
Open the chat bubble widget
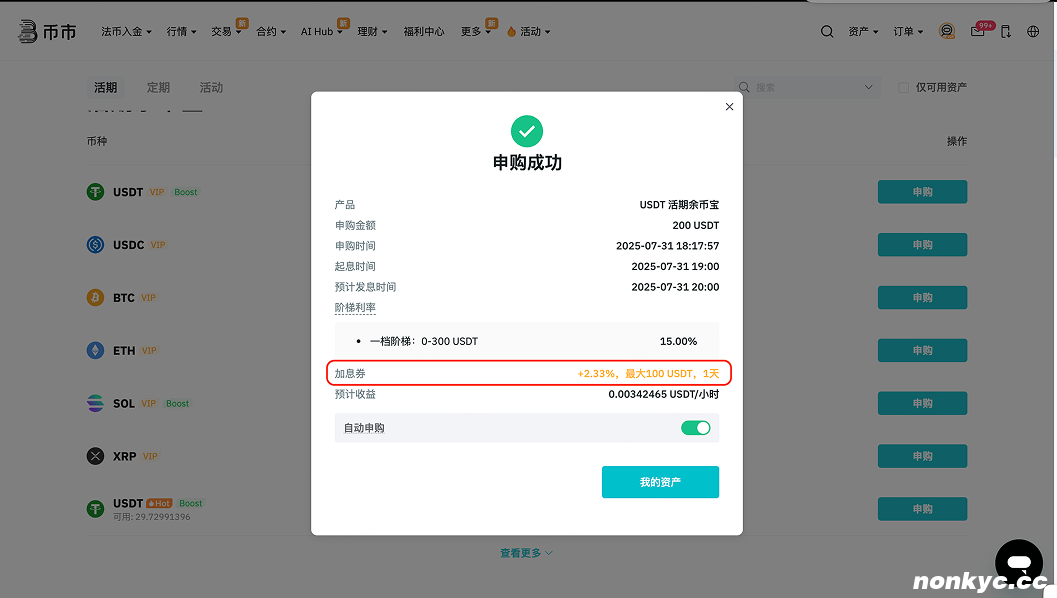pos(1019,559)
